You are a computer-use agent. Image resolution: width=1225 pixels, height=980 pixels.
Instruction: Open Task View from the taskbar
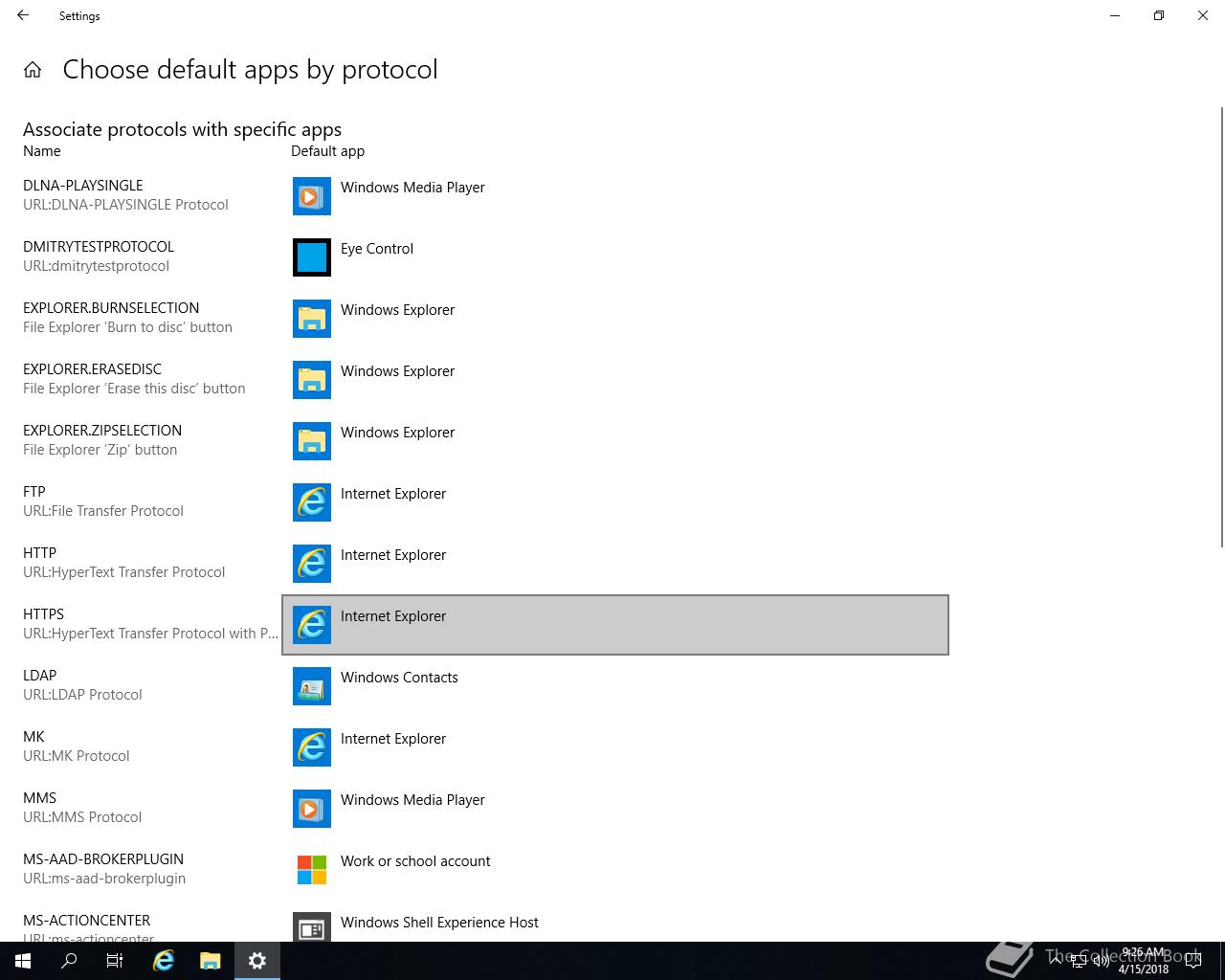point(115,961)
